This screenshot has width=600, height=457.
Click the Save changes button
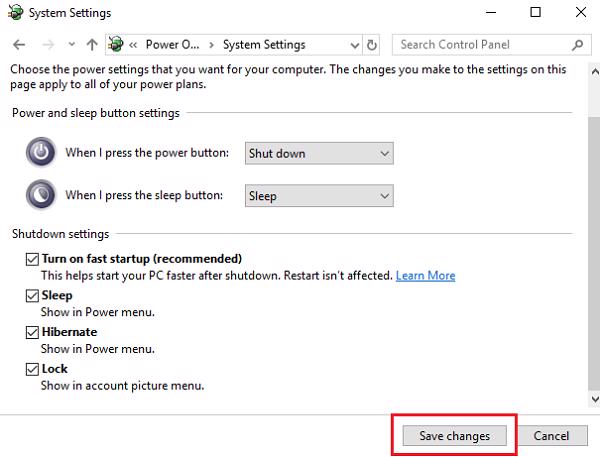pyautogui.click(x=454, y=436)
